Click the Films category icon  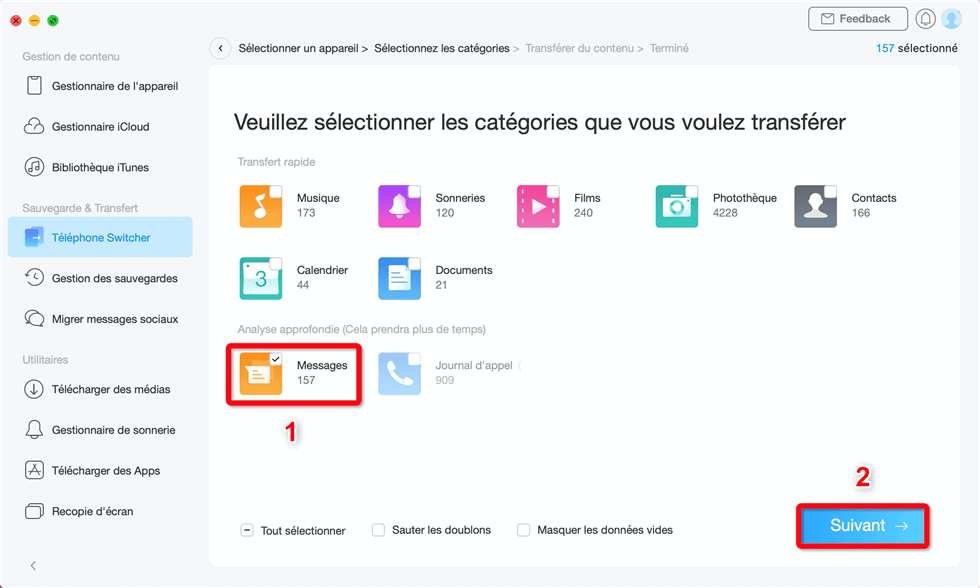538,206
